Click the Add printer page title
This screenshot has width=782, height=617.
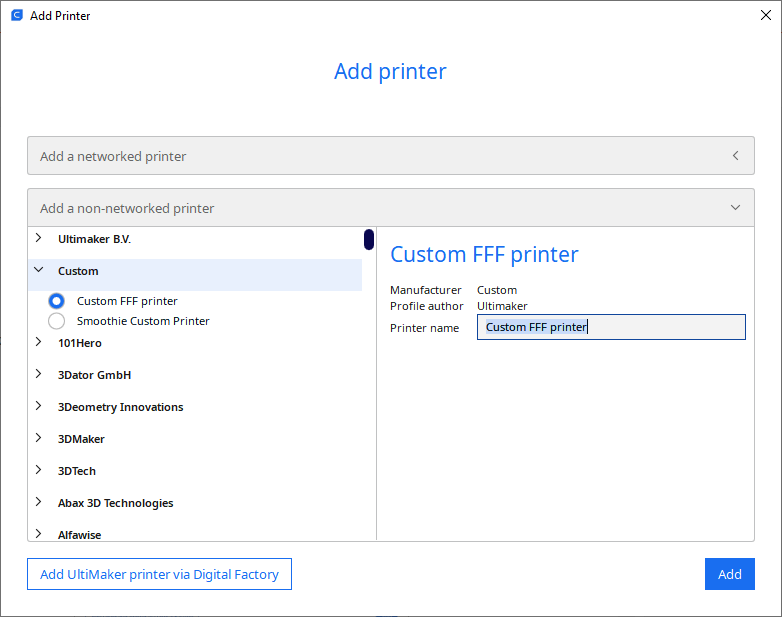[391, 71]
